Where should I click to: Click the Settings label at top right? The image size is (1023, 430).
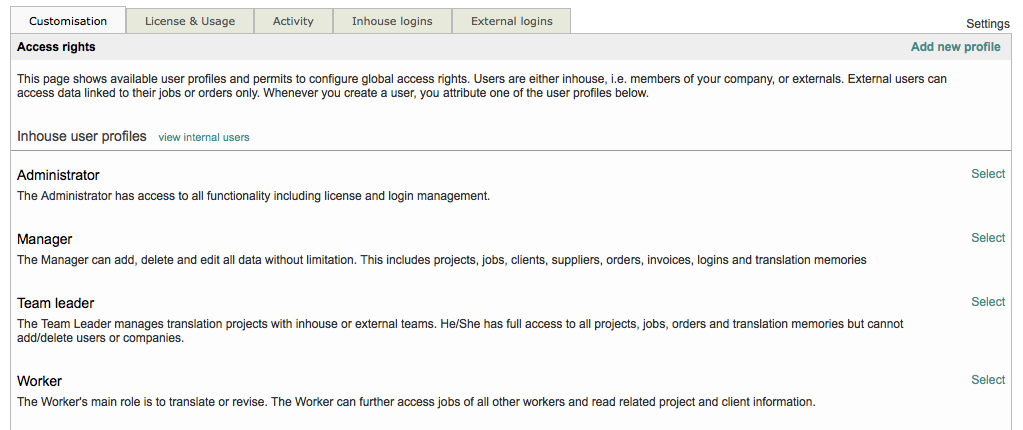[x=988, y=23]
